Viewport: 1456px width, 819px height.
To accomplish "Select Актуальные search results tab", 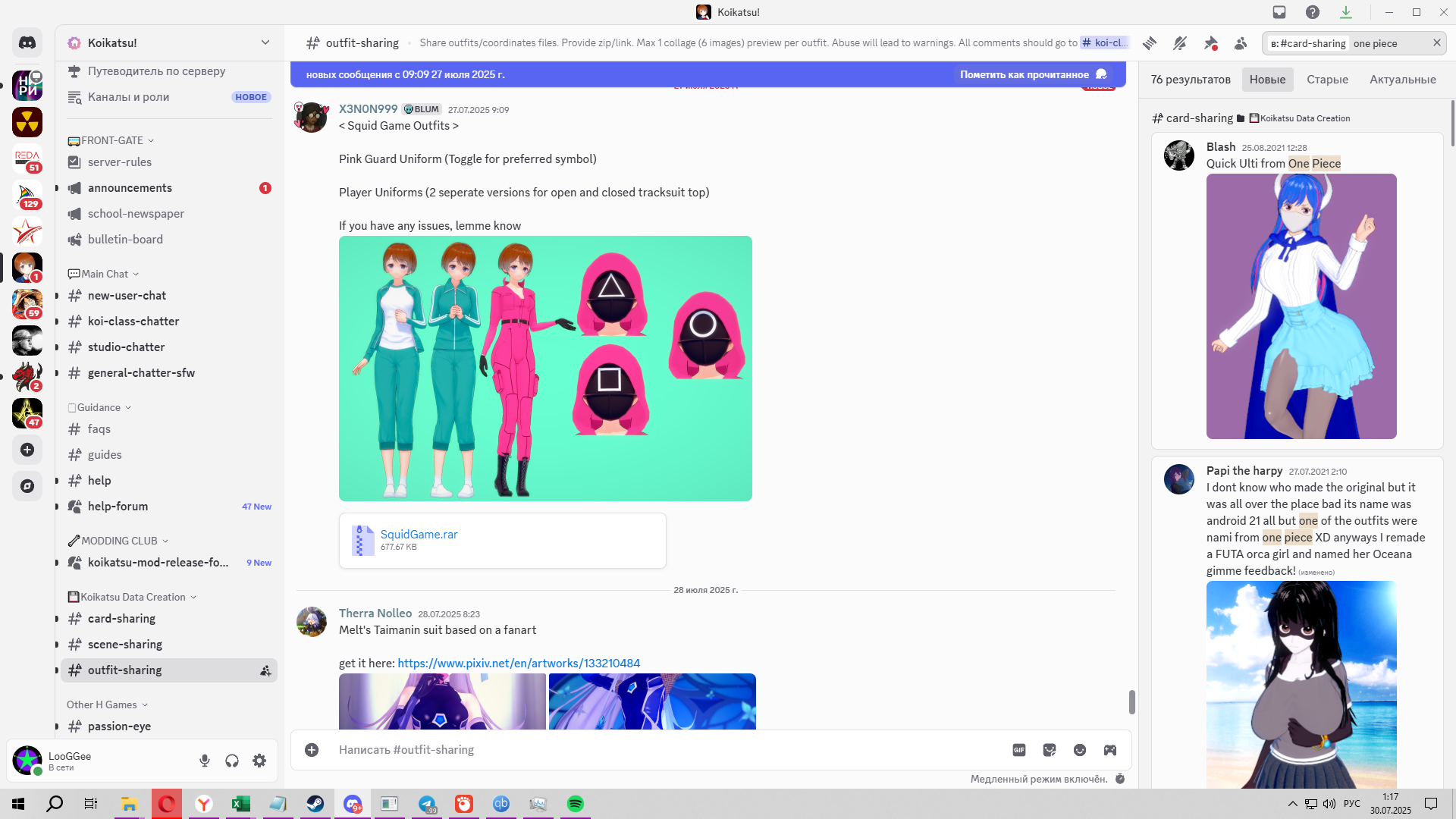I will (1402, 80).
